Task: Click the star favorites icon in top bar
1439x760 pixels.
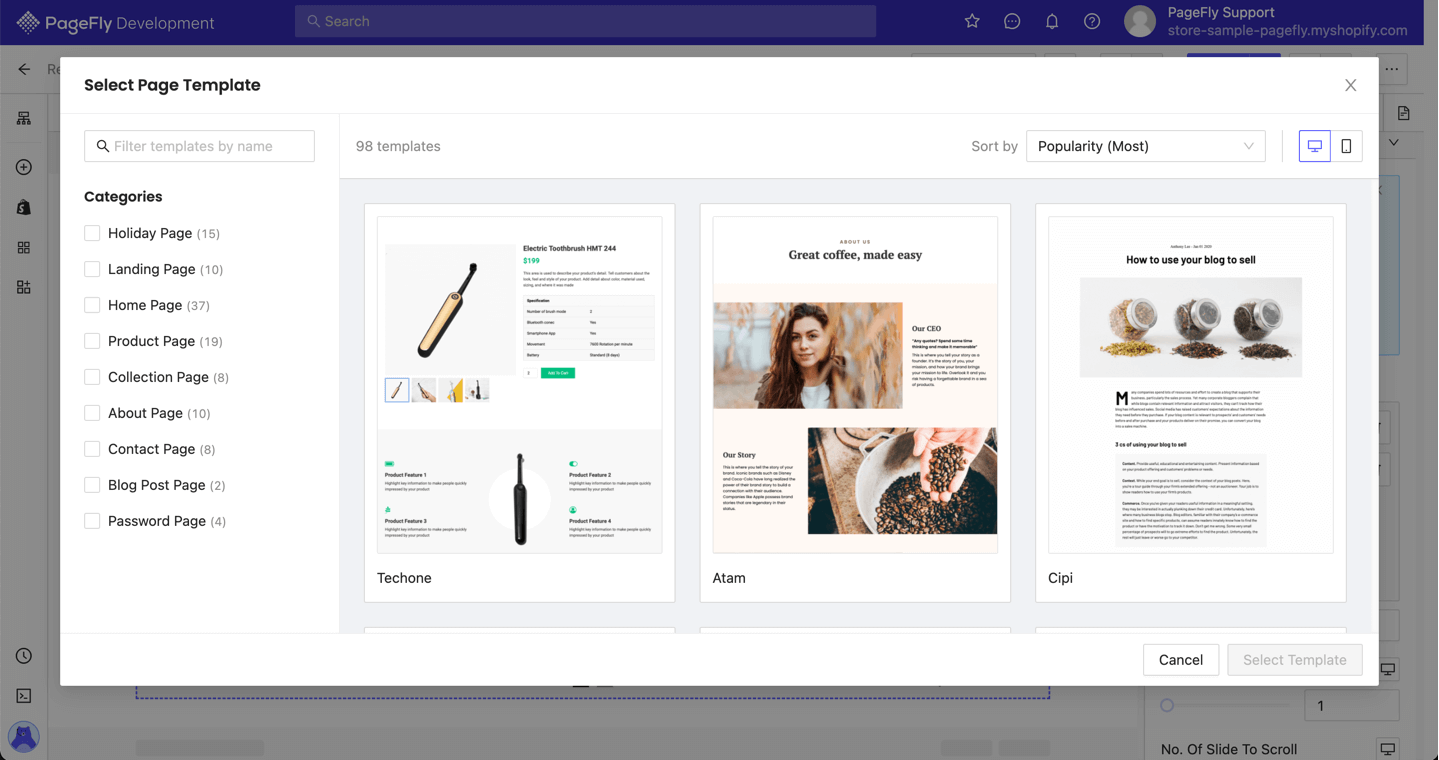Action: click(x=972, y=21)
